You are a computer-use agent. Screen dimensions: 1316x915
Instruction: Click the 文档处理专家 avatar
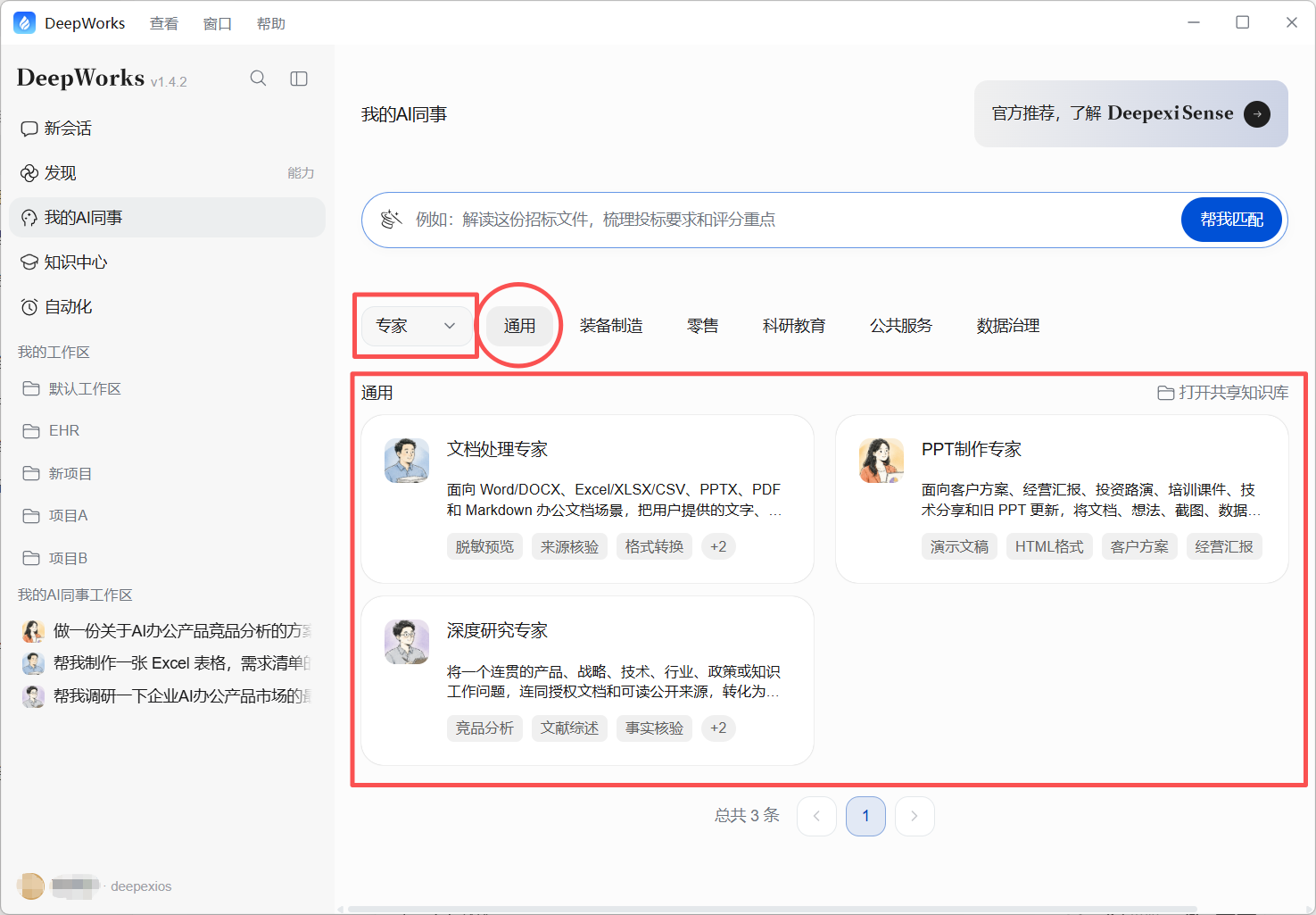(x=407, y=461)
